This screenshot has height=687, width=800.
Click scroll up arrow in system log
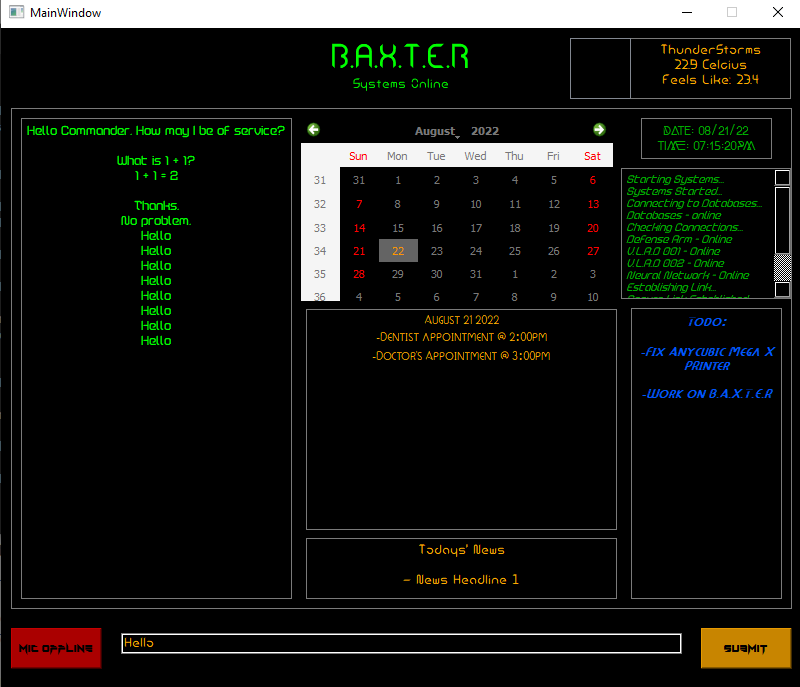[783, 178]
